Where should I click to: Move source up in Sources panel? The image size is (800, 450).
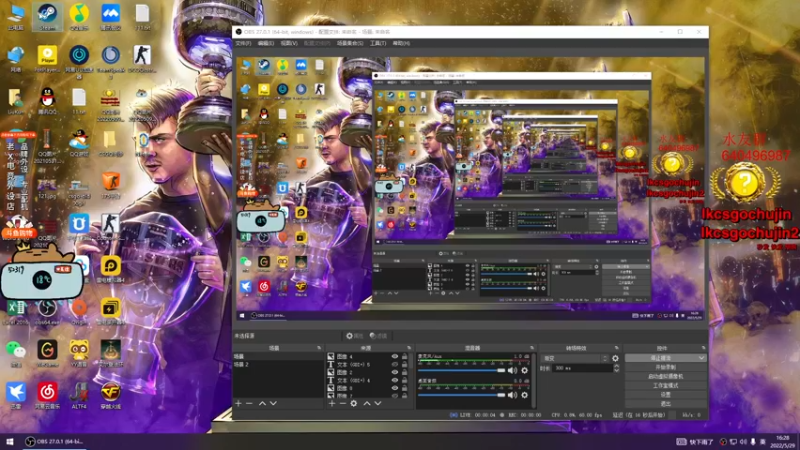[366, 403]
